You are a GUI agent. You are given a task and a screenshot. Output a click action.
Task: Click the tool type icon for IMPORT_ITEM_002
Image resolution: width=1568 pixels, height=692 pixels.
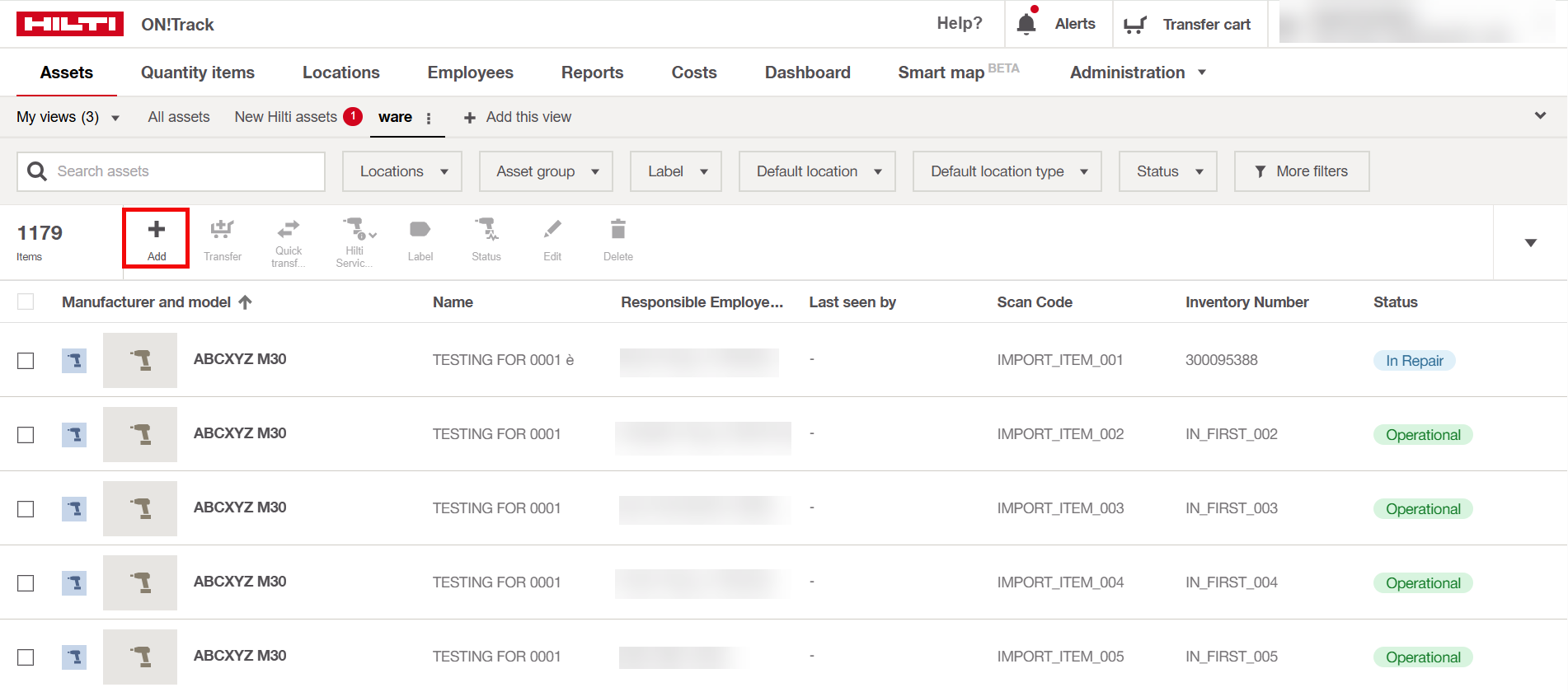click(x=74, y=434)
